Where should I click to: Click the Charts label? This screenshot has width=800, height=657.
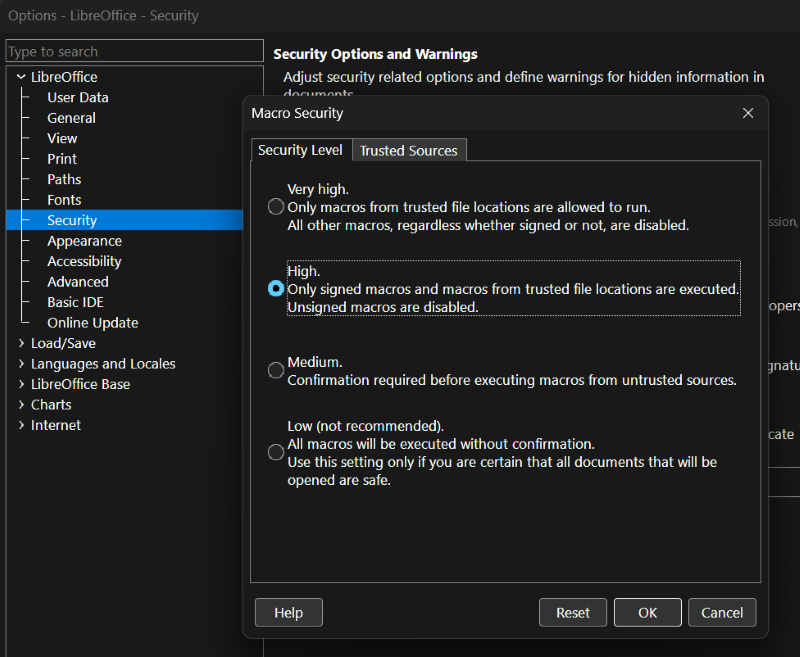point(51,405)
